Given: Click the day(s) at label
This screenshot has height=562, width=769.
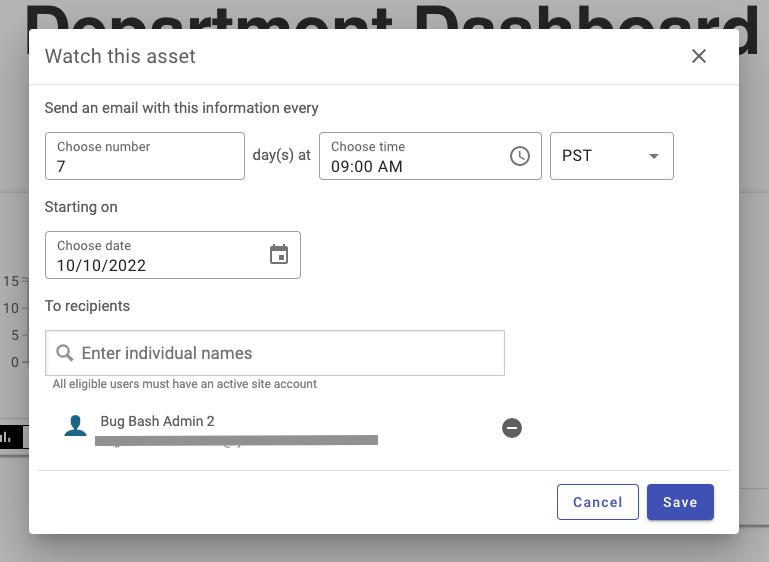Looking at the screenshot, I should 282,155.
